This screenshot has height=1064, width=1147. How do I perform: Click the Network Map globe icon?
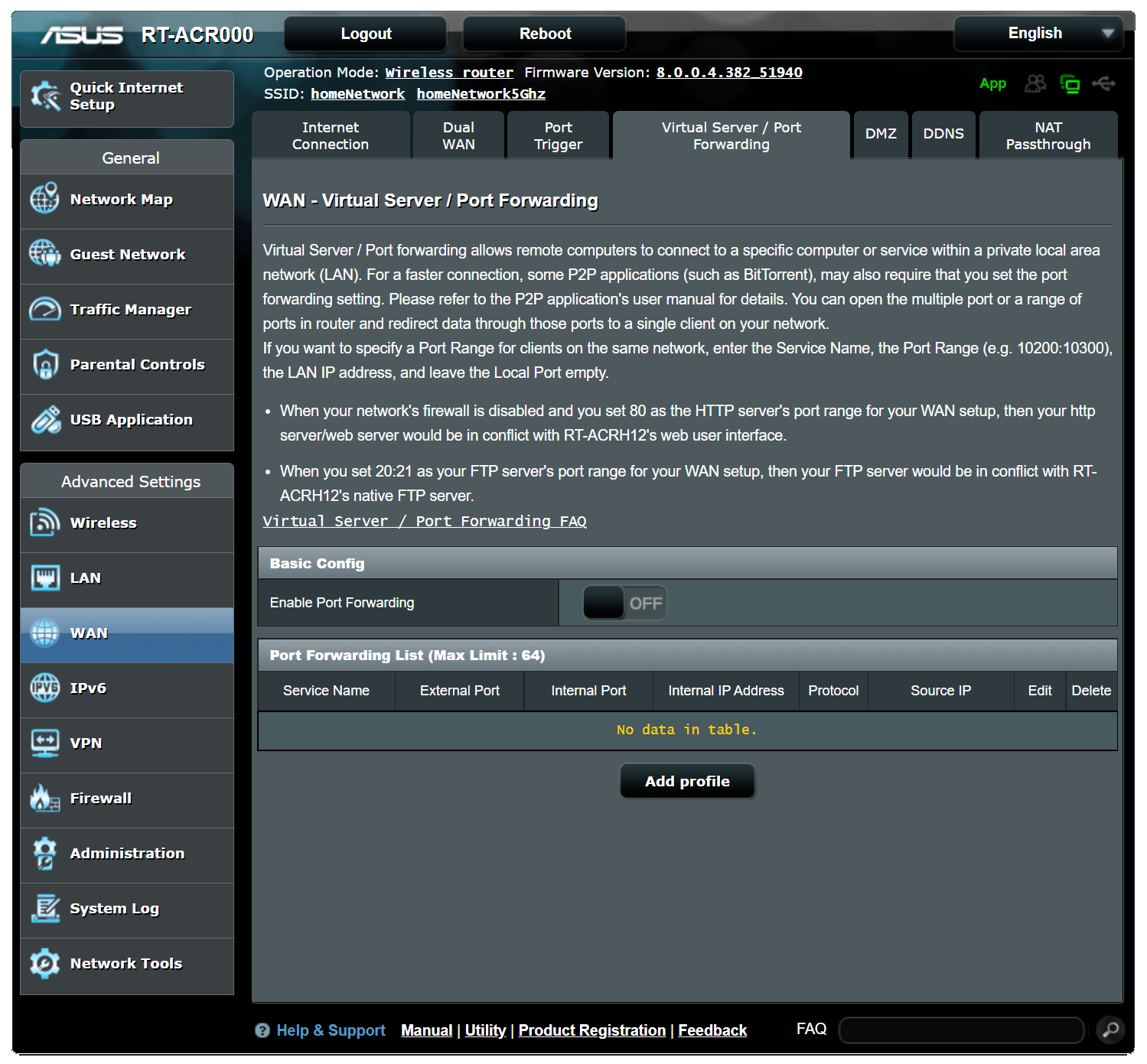(x=44, y=199)
